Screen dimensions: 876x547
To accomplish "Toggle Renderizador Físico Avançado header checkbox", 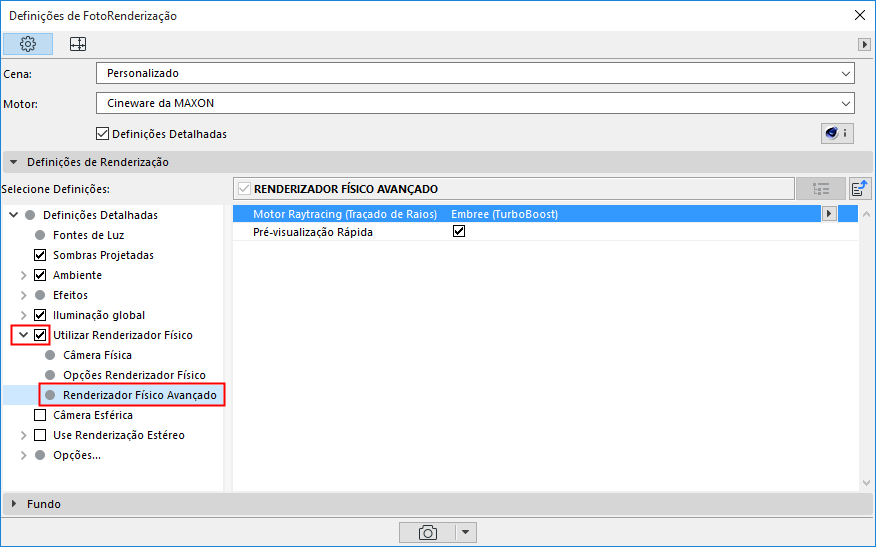I will click(x=244, y=189).
